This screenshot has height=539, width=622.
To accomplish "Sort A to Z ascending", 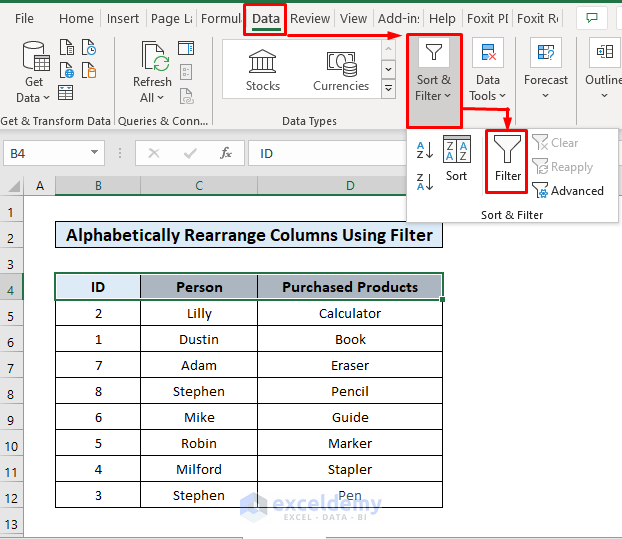I will pyautogui.click(x=424, y=150).
